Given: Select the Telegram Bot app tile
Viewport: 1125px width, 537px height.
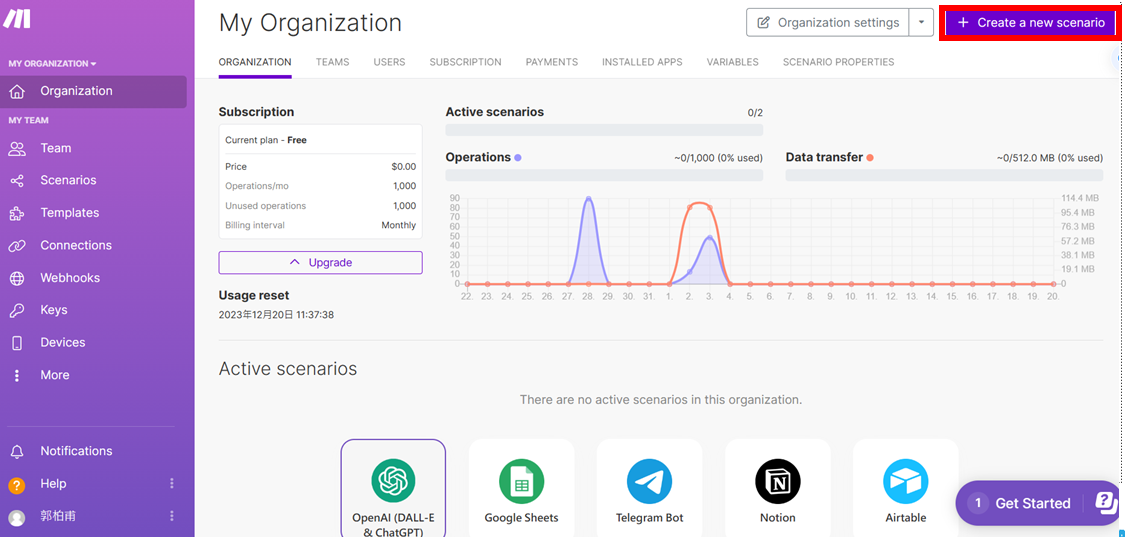Looking at the screenshot, I should click(x=649, y=489).
